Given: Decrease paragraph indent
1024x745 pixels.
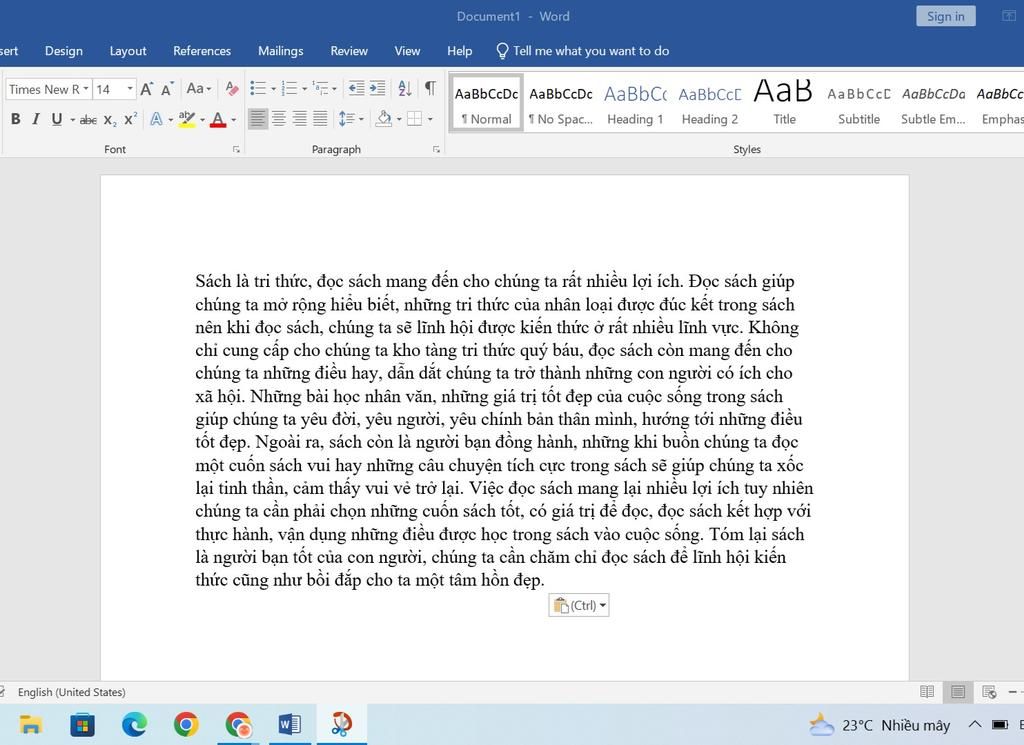Looking at the screenshot, I should pyautogui.click(x=356, y=88).
